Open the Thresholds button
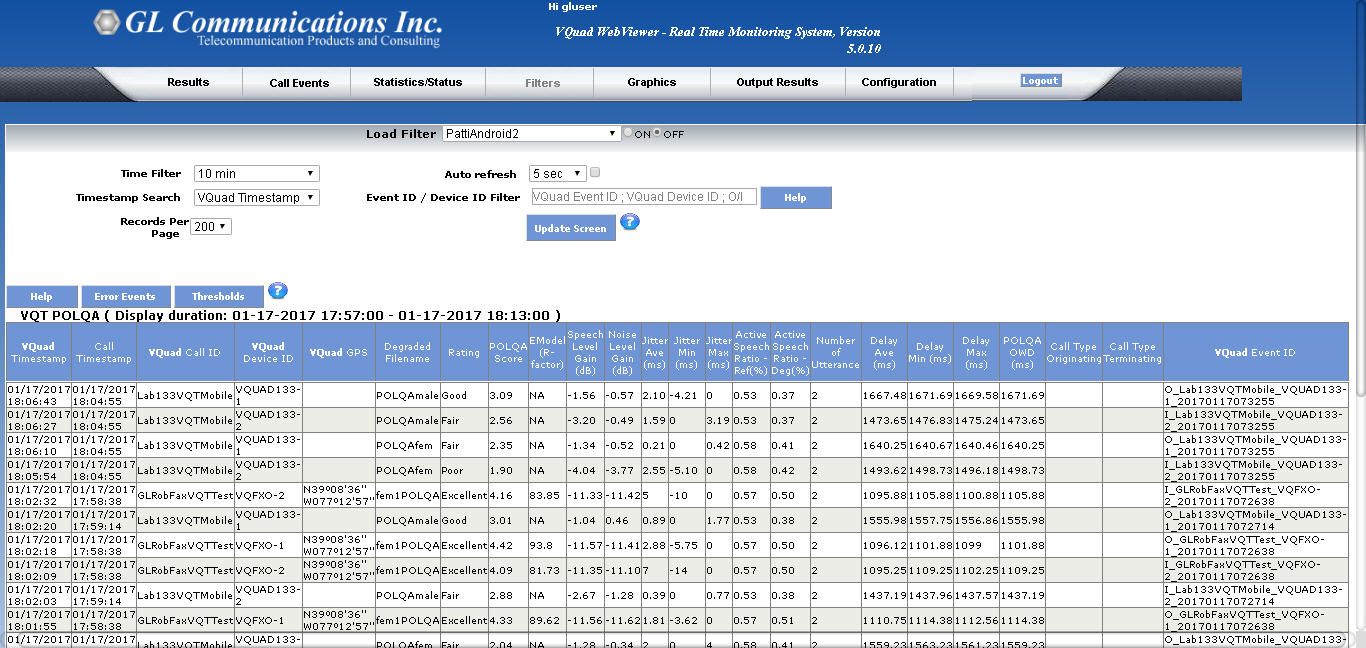Screen dimensions: 1366x648 (218, 297)
